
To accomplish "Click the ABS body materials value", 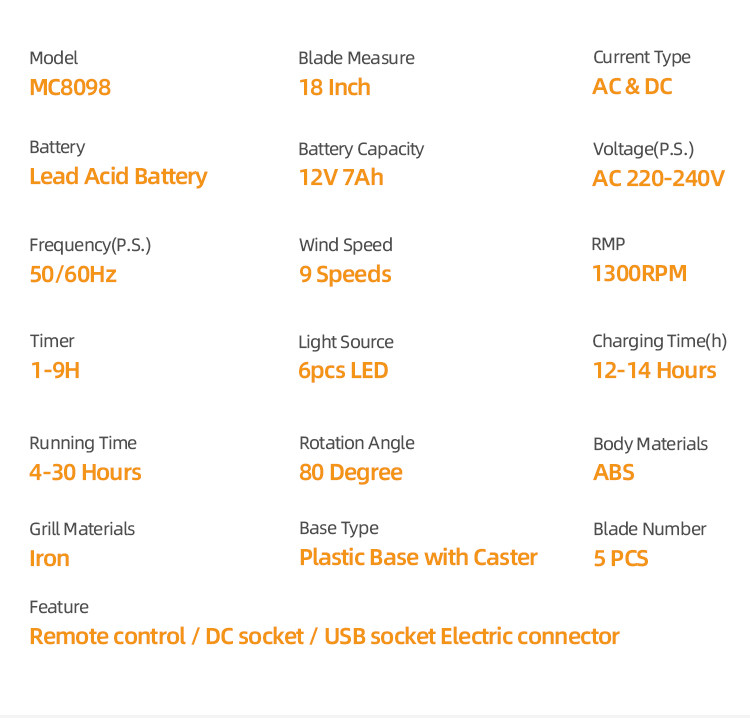I will click(x=614, y=473).
